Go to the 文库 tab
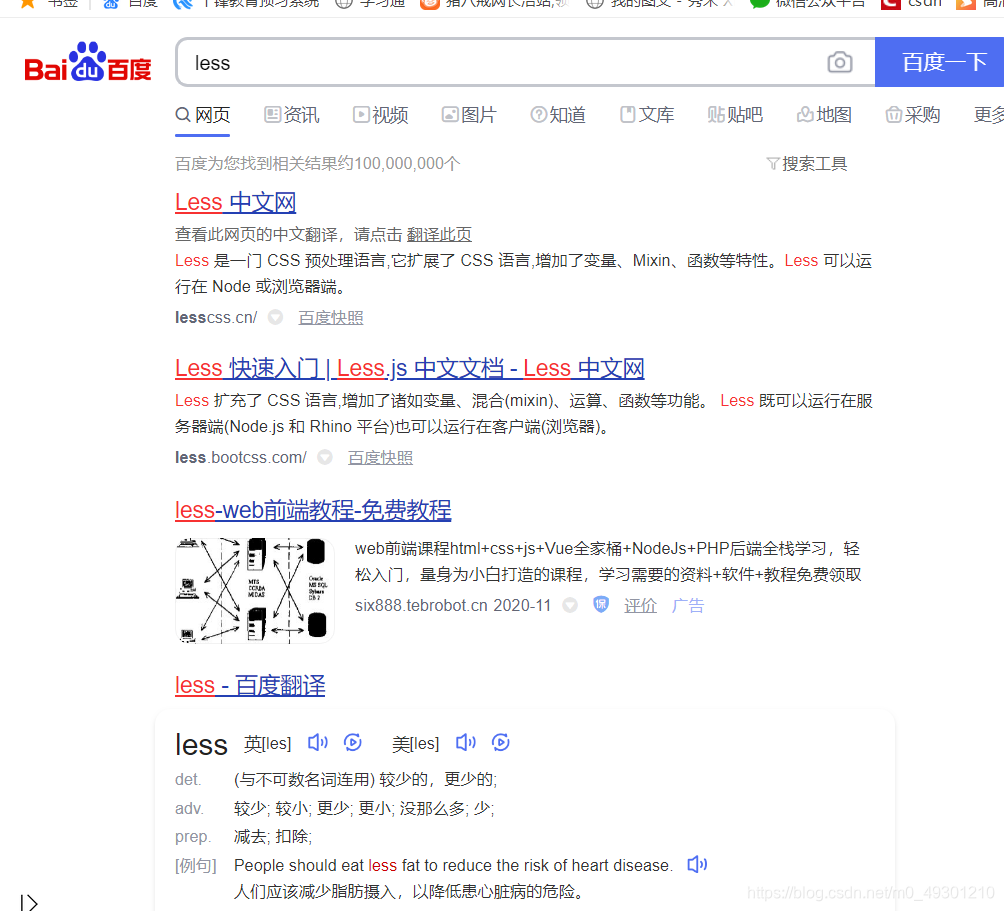1004x911 pixels. (647, 115)
